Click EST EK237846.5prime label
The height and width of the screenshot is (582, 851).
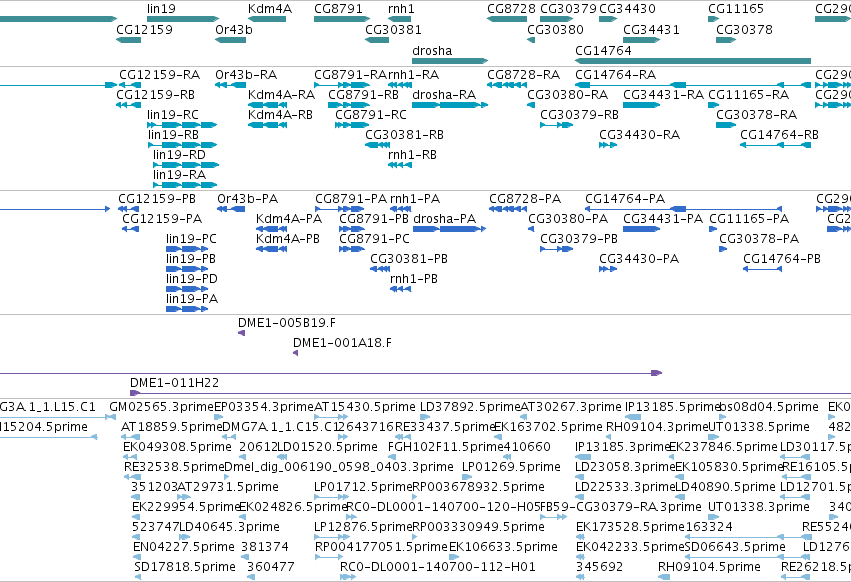[723, 447]
